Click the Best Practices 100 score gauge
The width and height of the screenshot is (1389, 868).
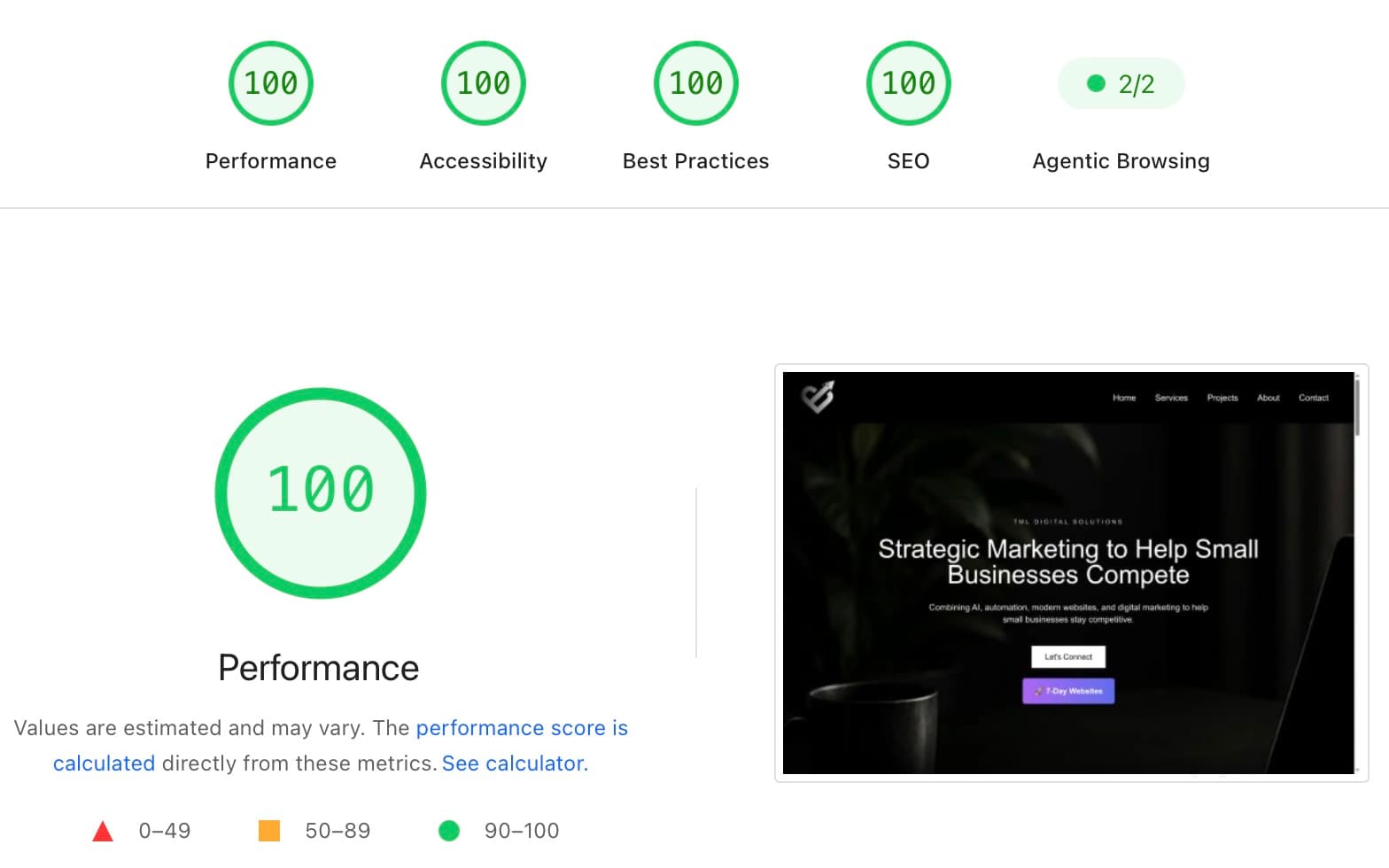pos(696,83)
